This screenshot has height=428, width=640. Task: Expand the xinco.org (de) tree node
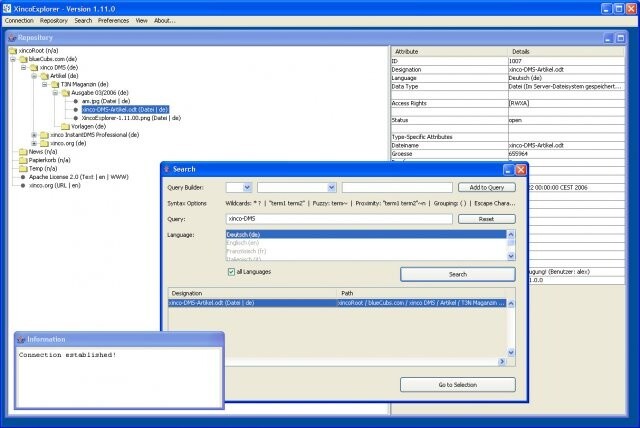34,143
